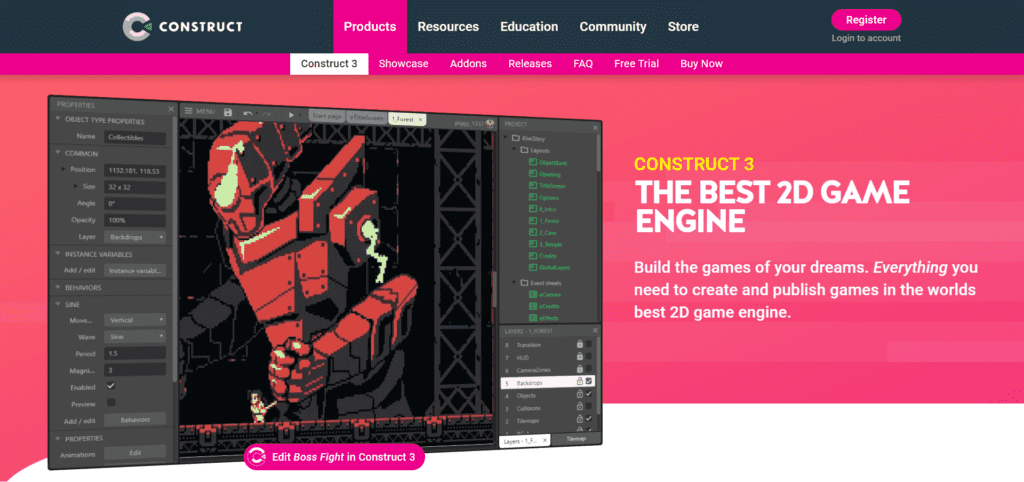Switch to the Showcase sub-navigation tab
Viewport: 1024px width, 482px height.
tap(404, 64)
